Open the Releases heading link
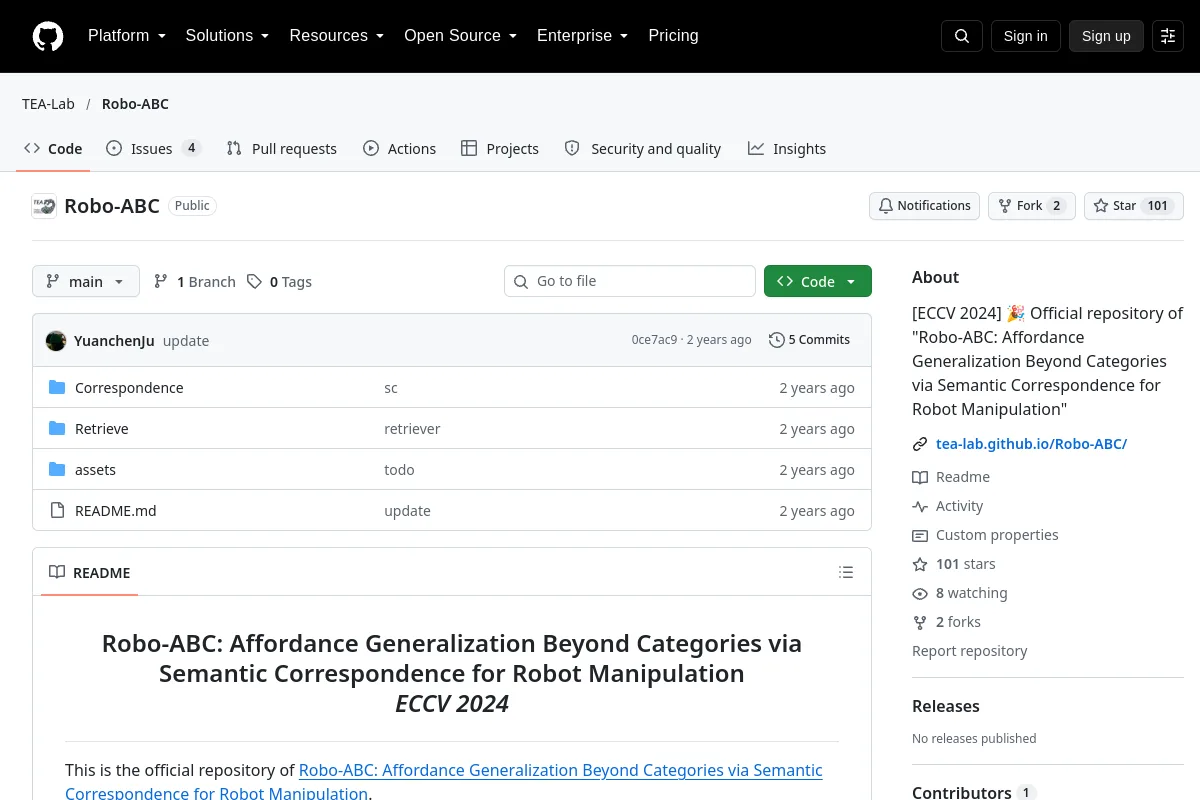The image size is (1200, 800). tap(946, 706)
